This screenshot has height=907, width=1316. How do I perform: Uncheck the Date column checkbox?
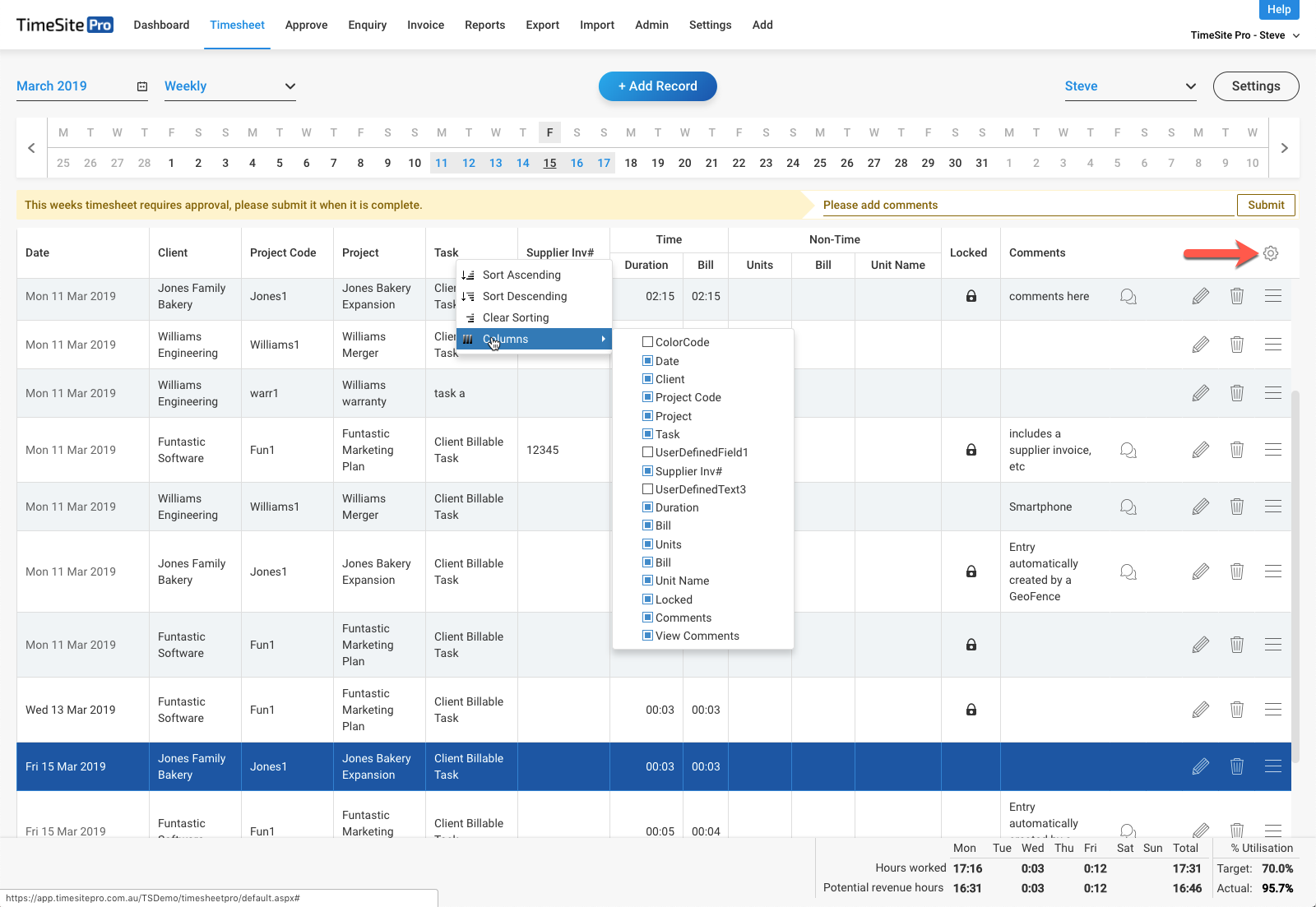tap(647, 361)
